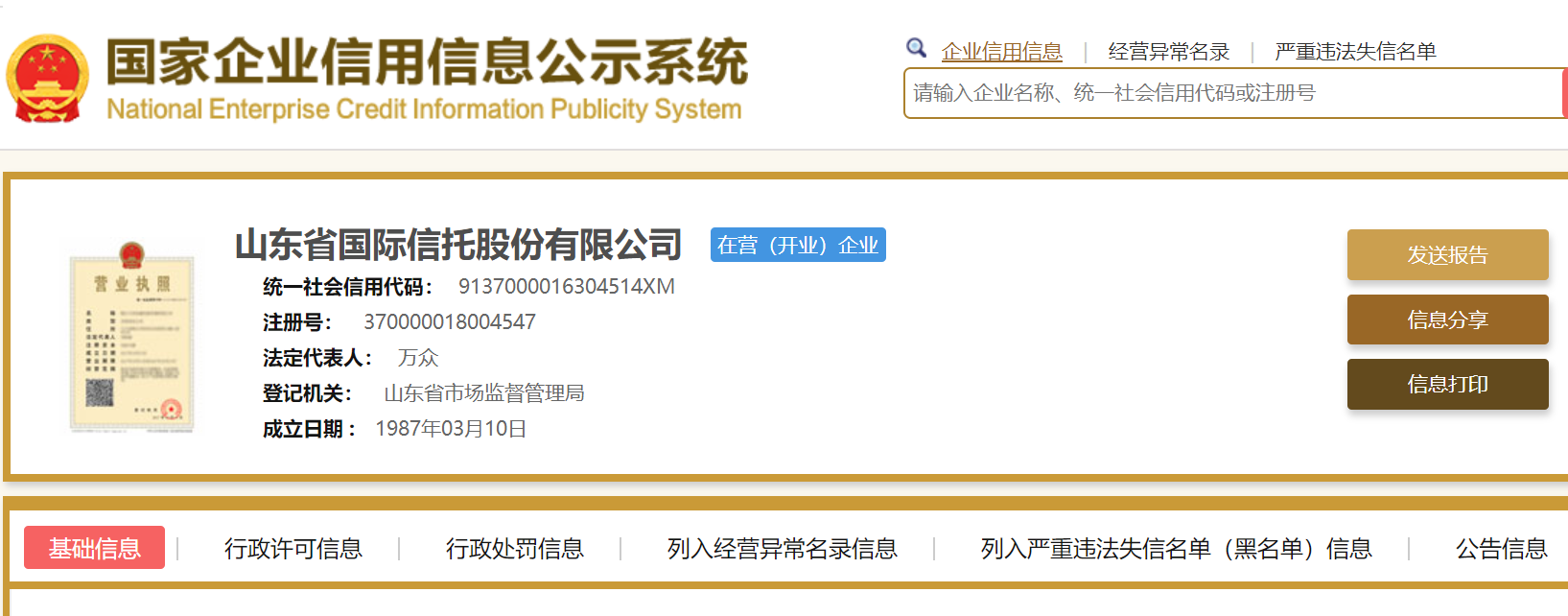Click the company name 山东省国际信托股份有限公司
The width and height of the screenshot is (1568, 616).
(x=458, y=245)
